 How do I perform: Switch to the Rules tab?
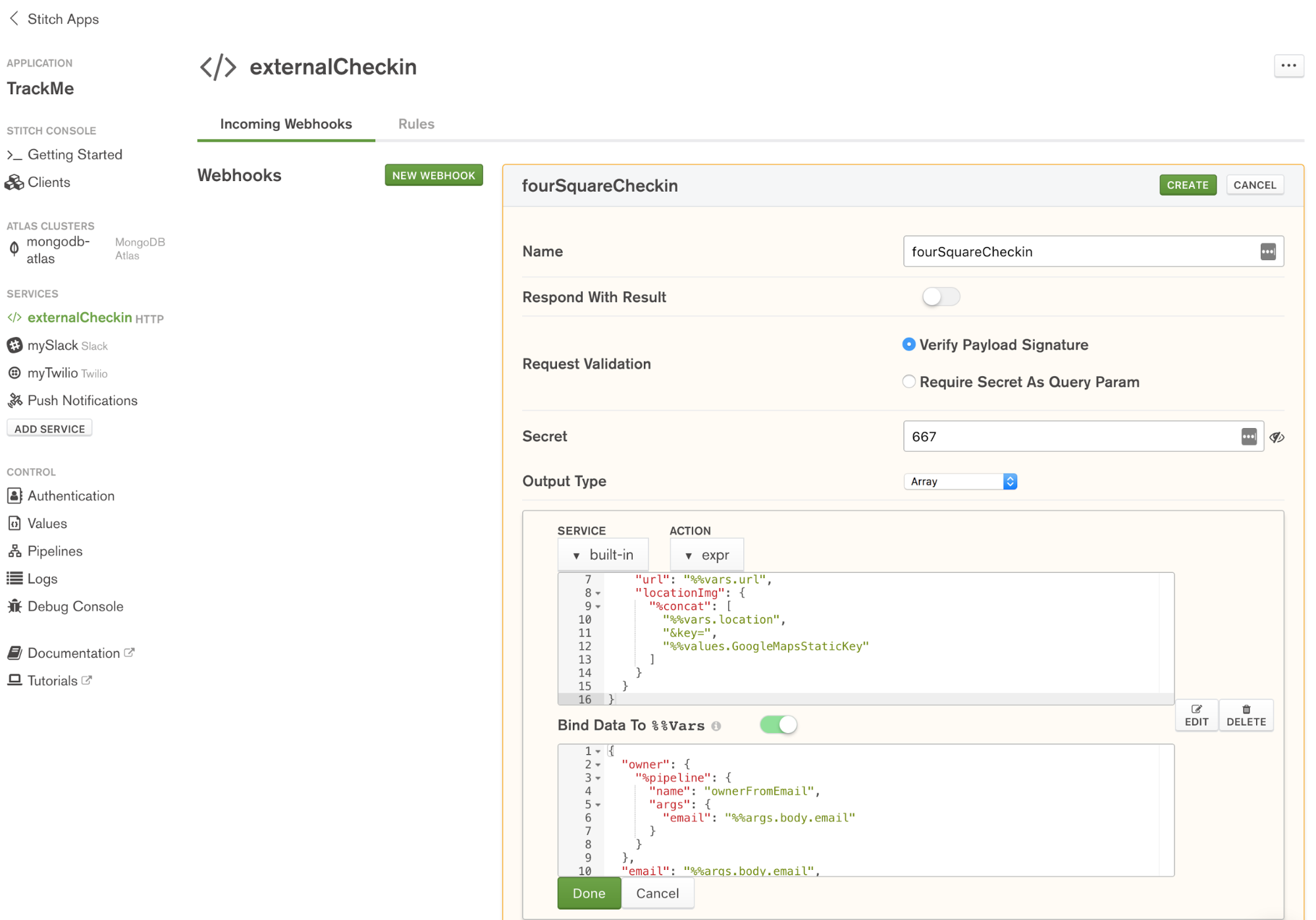[415, 124]
